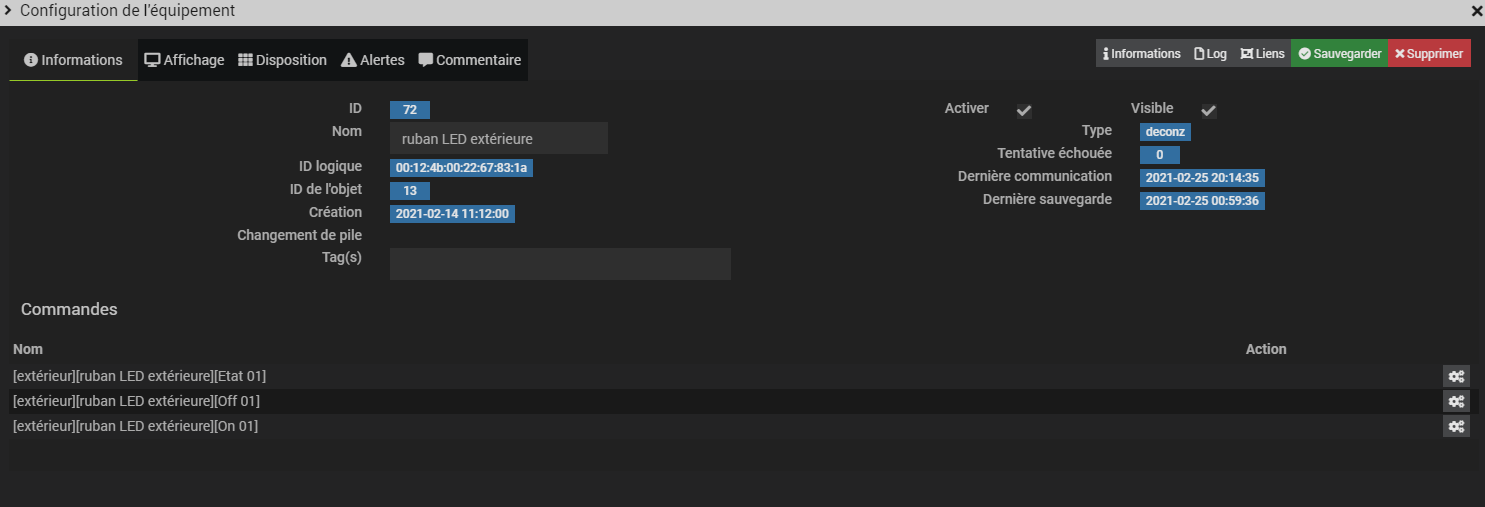Toggle the Activer checkbox
The height and width of the screenshot is (507, 1485).
pyautogui.click(x=1024, y=110)
